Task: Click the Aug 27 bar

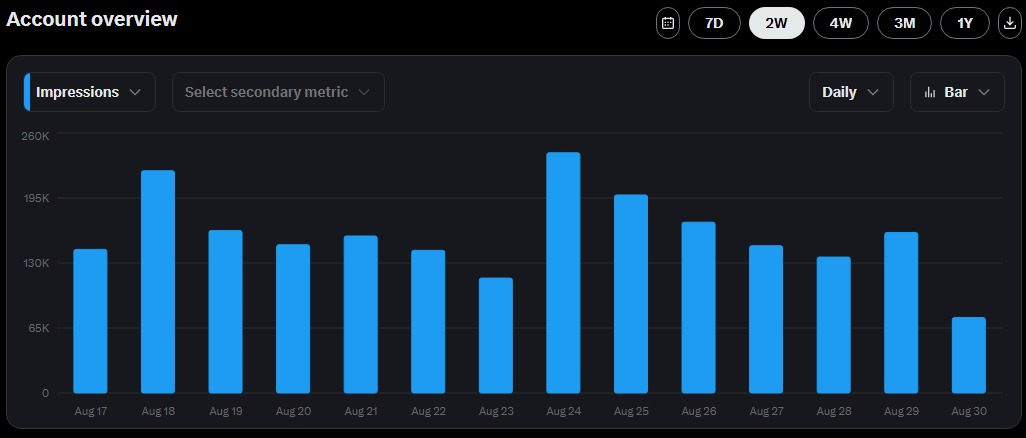Action: (x=766, y=319)
